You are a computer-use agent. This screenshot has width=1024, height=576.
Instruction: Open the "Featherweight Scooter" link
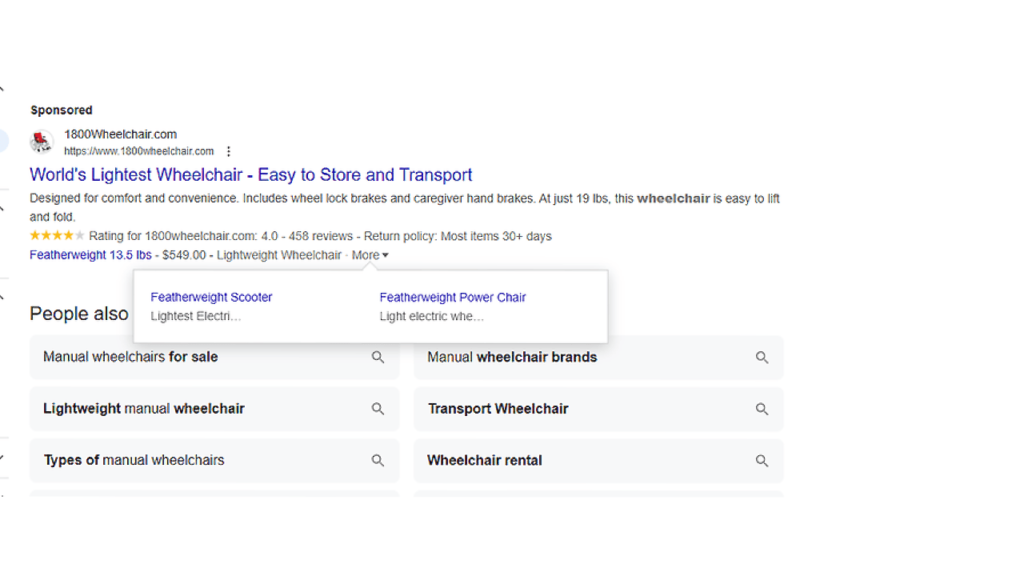tap(210, 297)
